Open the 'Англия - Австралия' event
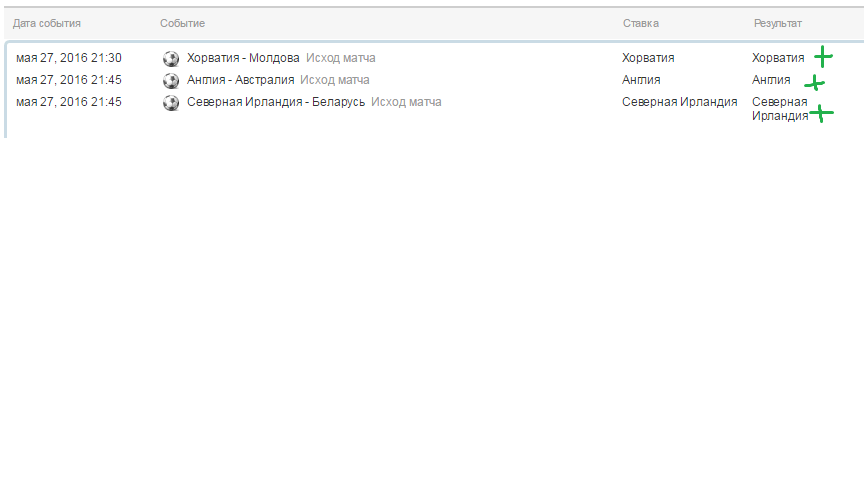This screenshot has height=483, width=864. coord(240,80)
